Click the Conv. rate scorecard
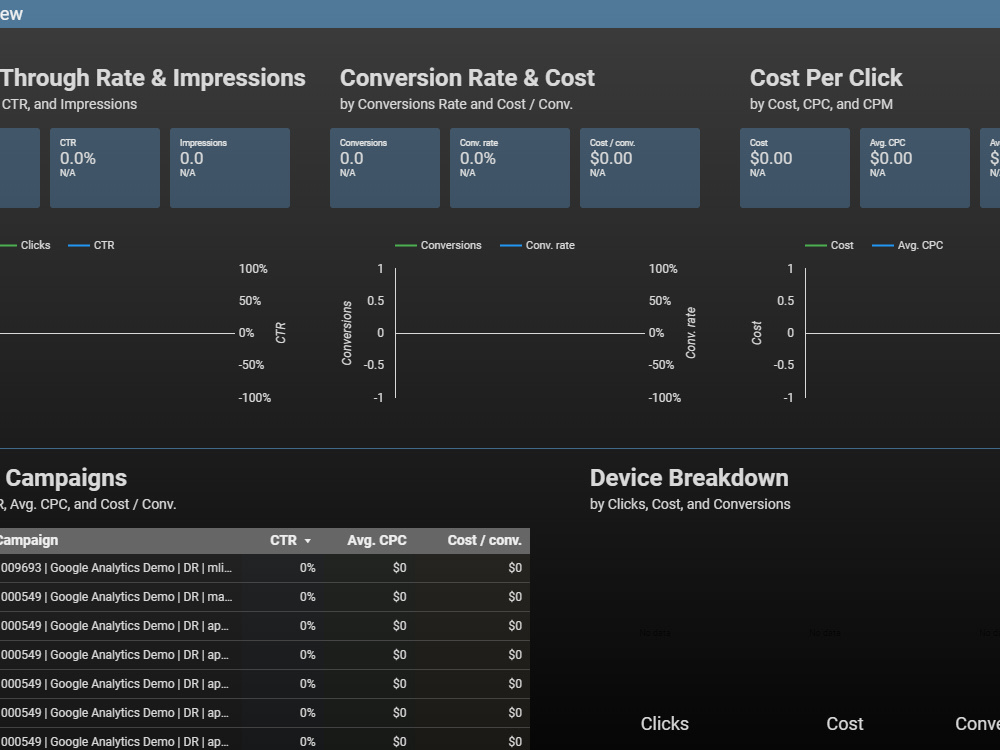This screenshot has height=750, width=1000. (x=510, y=168)
